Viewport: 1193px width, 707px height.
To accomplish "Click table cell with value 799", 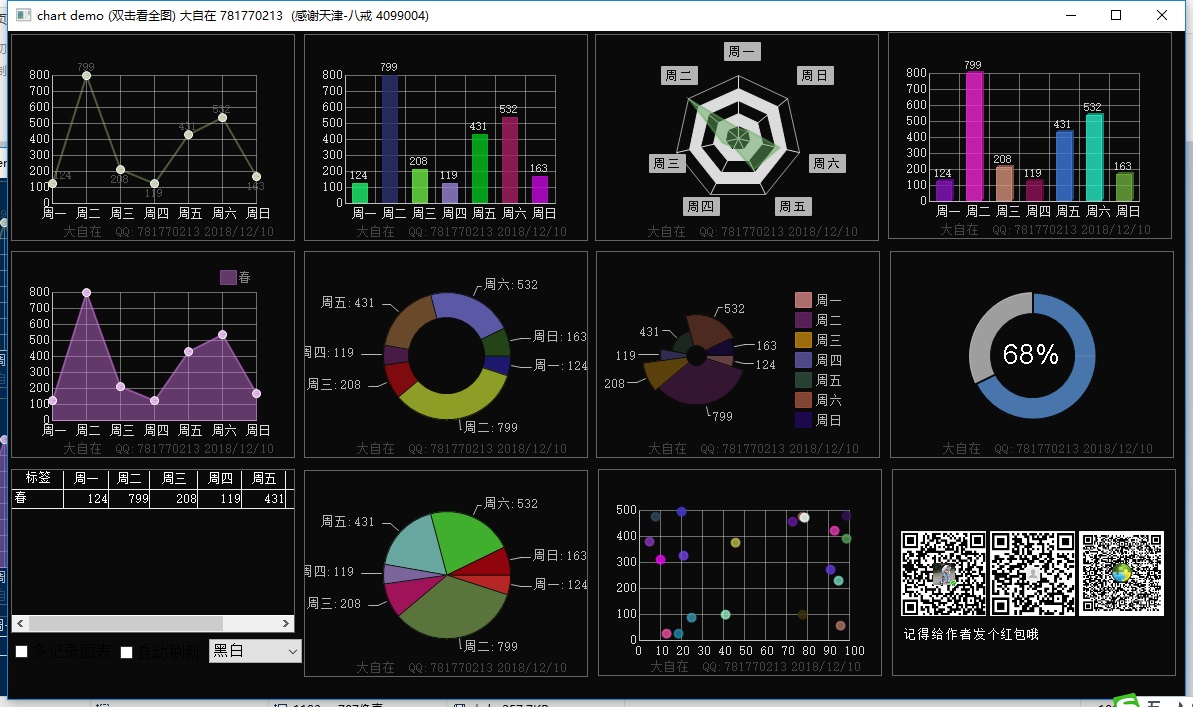I will (129, 498).
